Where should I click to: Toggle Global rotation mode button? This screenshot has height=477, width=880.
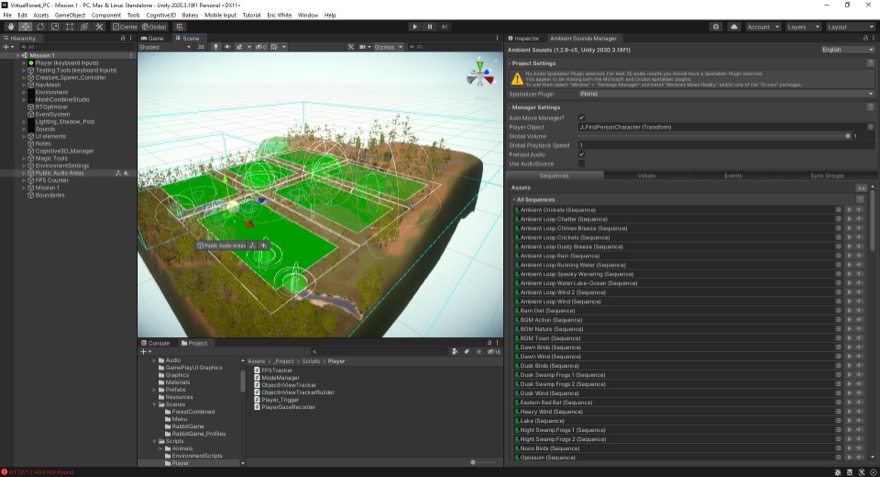(x=154, y=26)
